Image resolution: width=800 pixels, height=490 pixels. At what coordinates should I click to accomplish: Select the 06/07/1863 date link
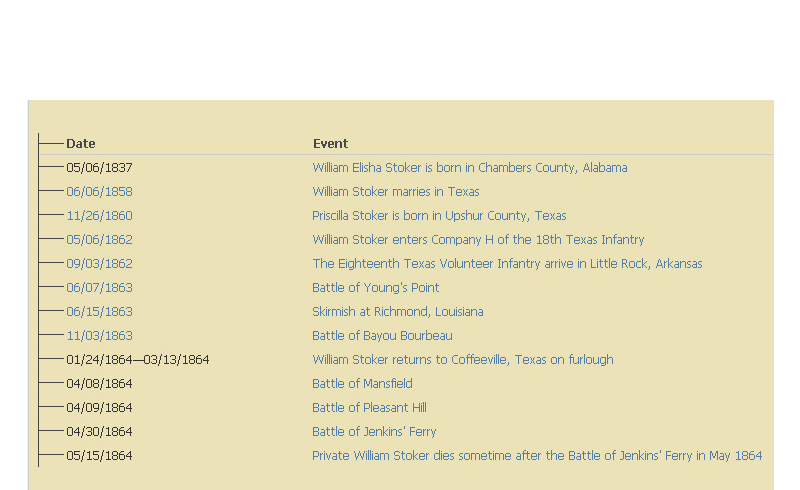(99, 288)
